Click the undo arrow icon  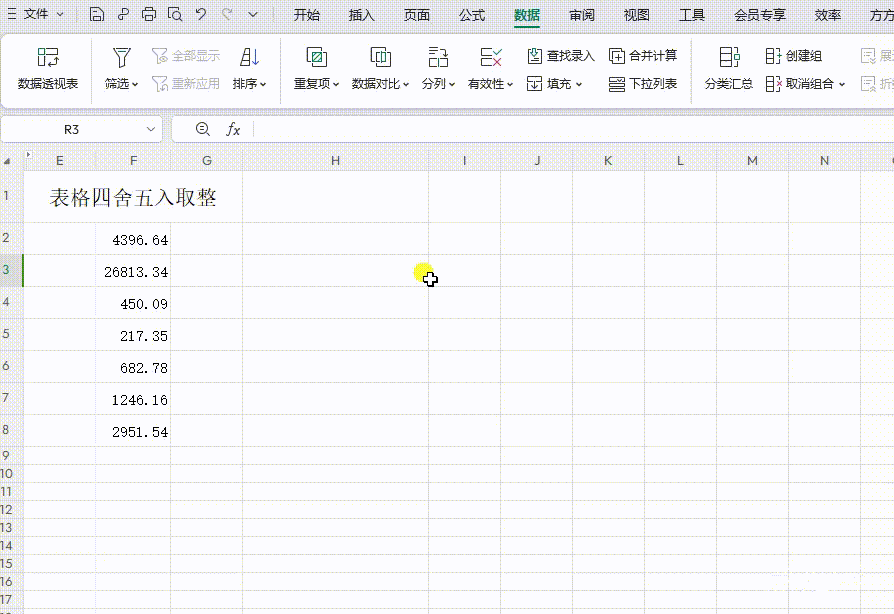pyautogui.click(x=201, y=14)
